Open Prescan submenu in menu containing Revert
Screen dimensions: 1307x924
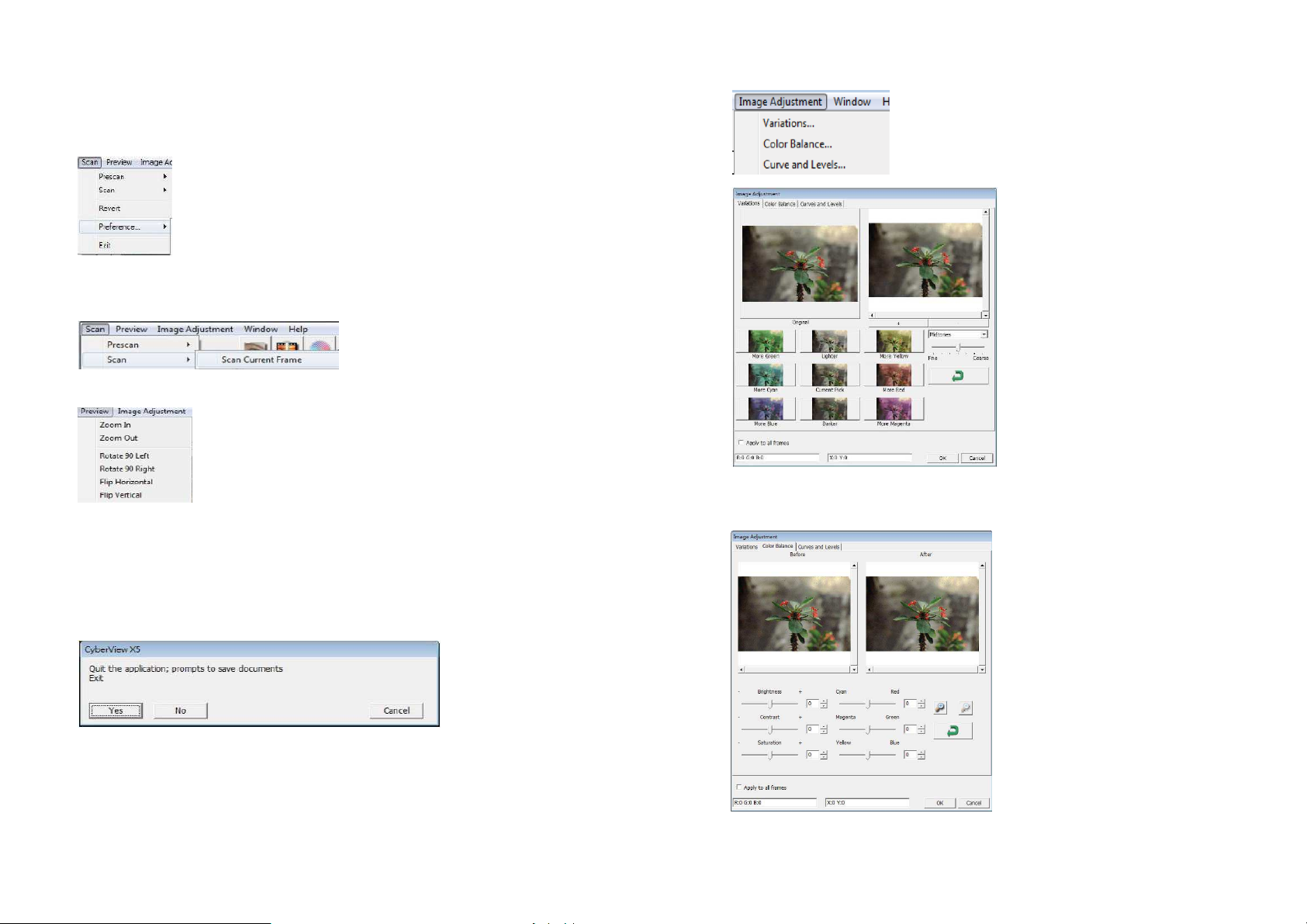tap(124, 176)
